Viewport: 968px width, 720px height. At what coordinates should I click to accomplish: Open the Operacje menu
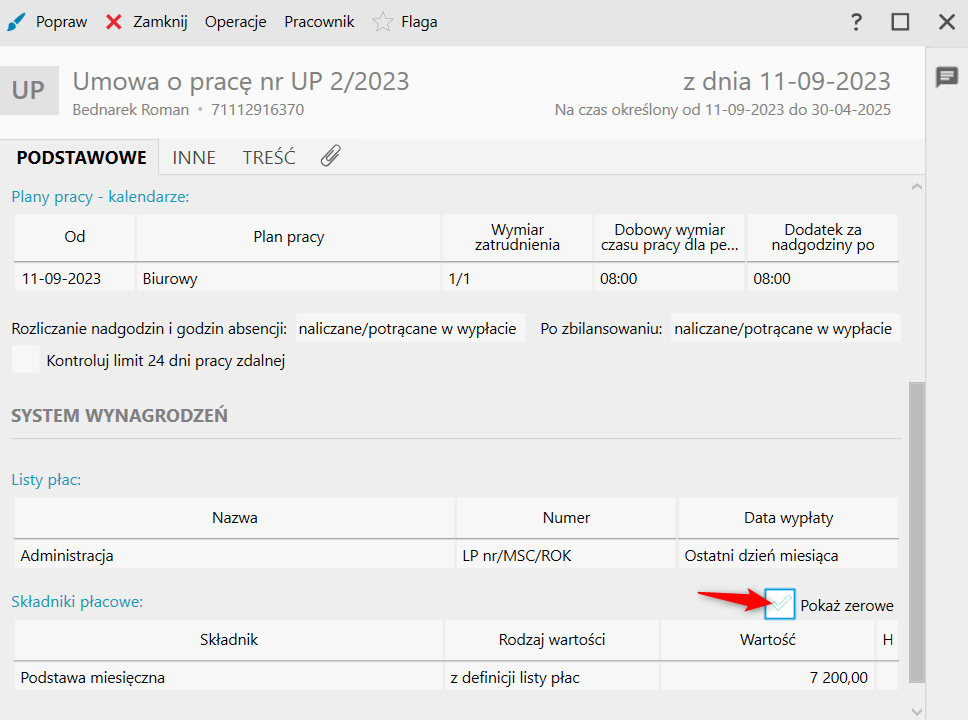tap(236, 22)
